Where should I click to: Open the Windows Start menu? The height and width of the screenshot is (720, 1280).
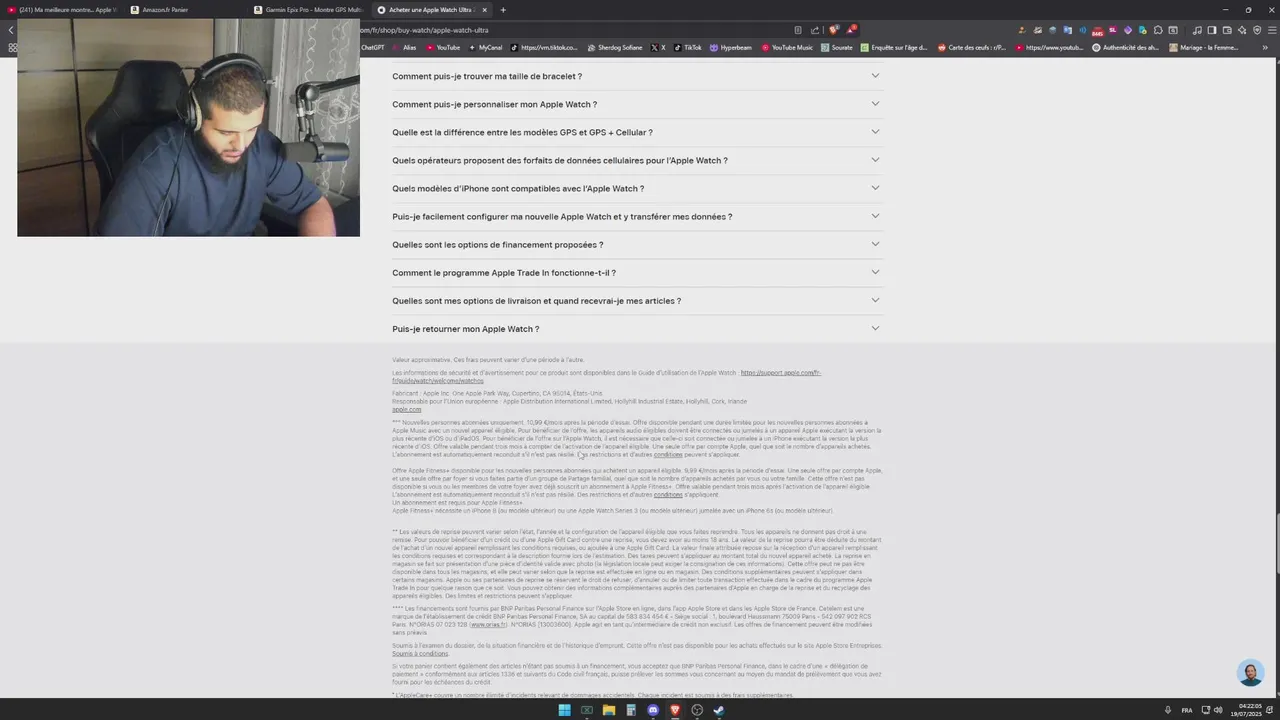(x=564, y=710)
